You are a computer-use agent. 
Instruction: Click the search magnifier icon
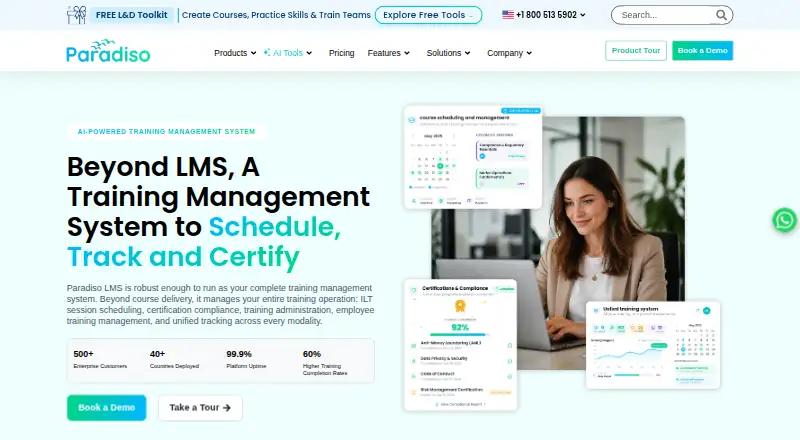click(721, 15)
